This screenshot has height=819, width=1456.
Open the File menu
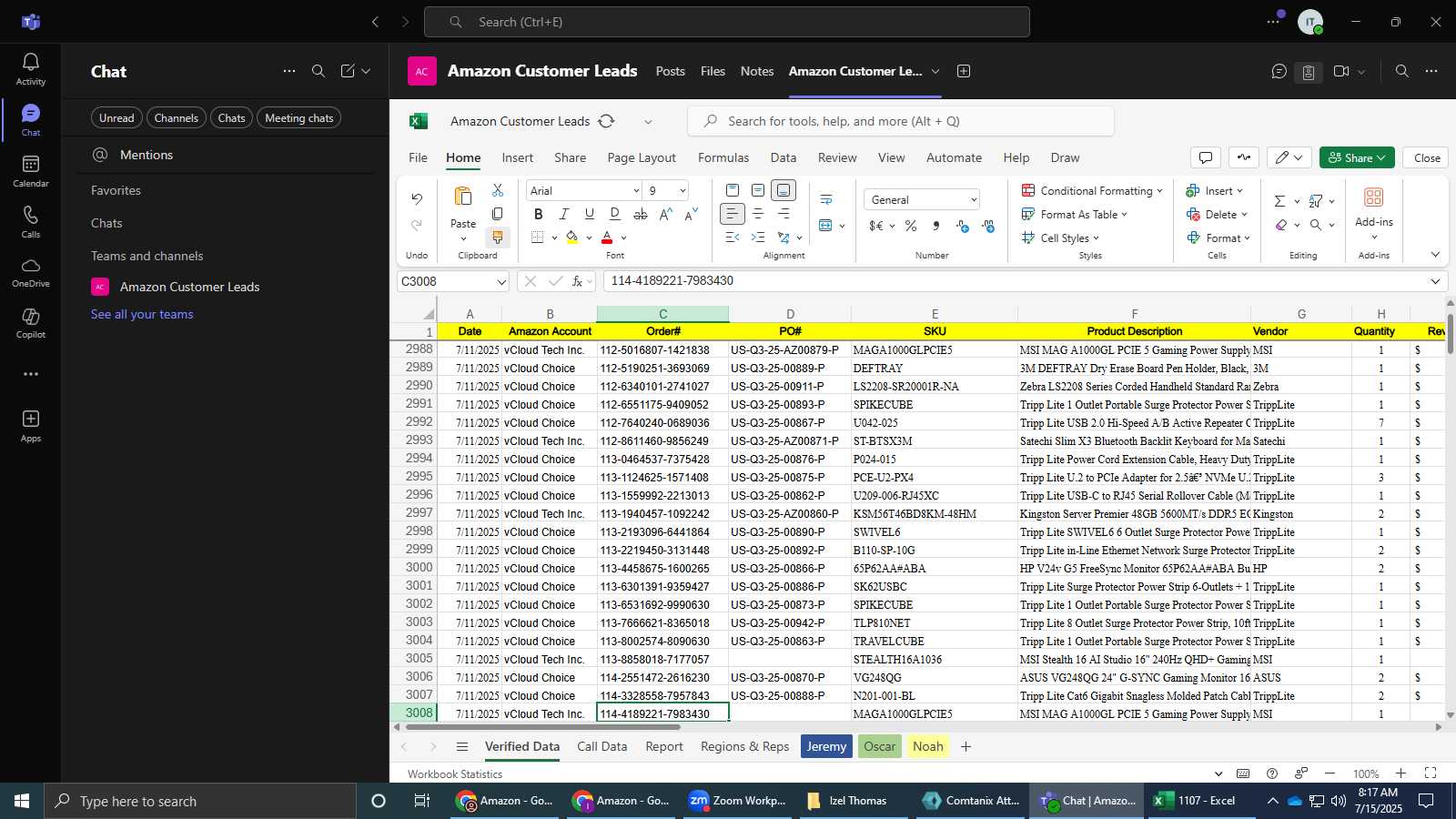pyautogui.click(x=418, y=157)
